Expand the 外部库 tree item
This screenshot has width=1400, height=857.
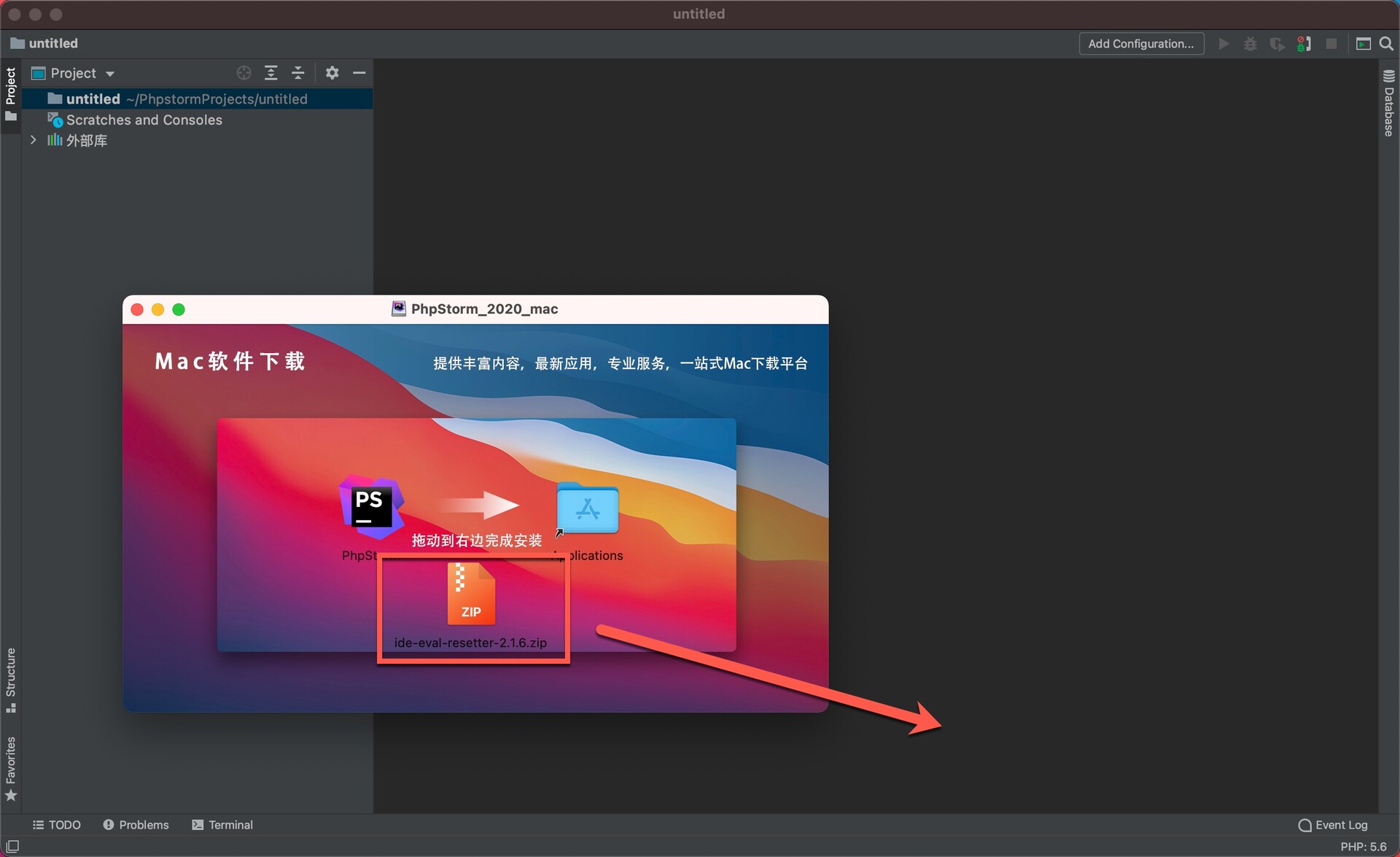click(35, 140)
